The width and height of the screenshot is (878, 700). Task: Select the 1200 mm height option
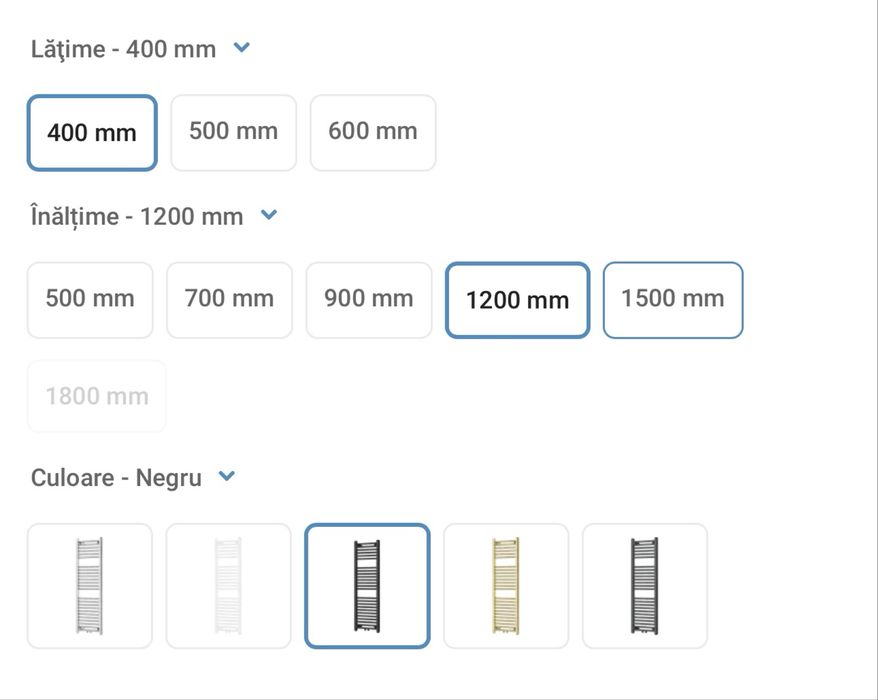coord(517,300)
